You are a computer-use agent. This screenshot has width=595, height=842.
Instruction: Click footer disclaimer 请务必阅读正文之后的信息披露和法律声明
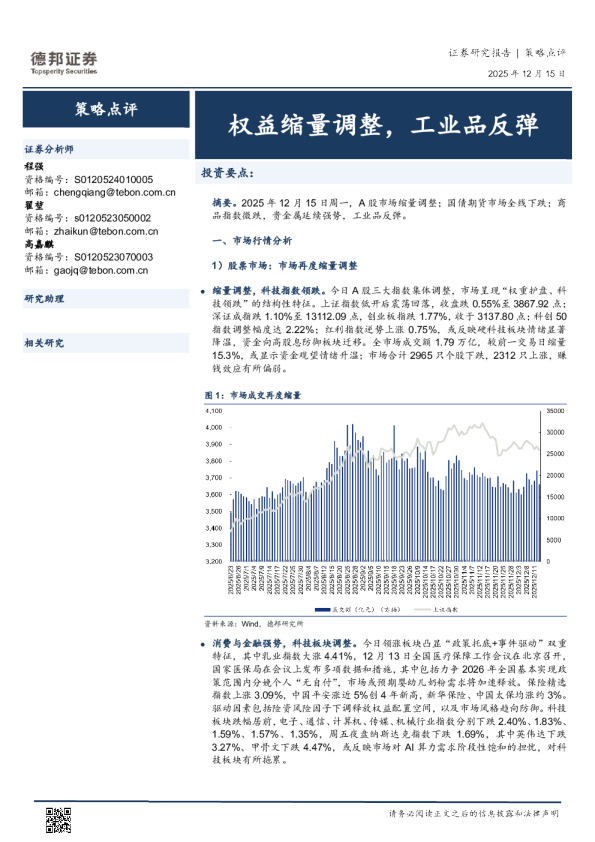[474, 814]
